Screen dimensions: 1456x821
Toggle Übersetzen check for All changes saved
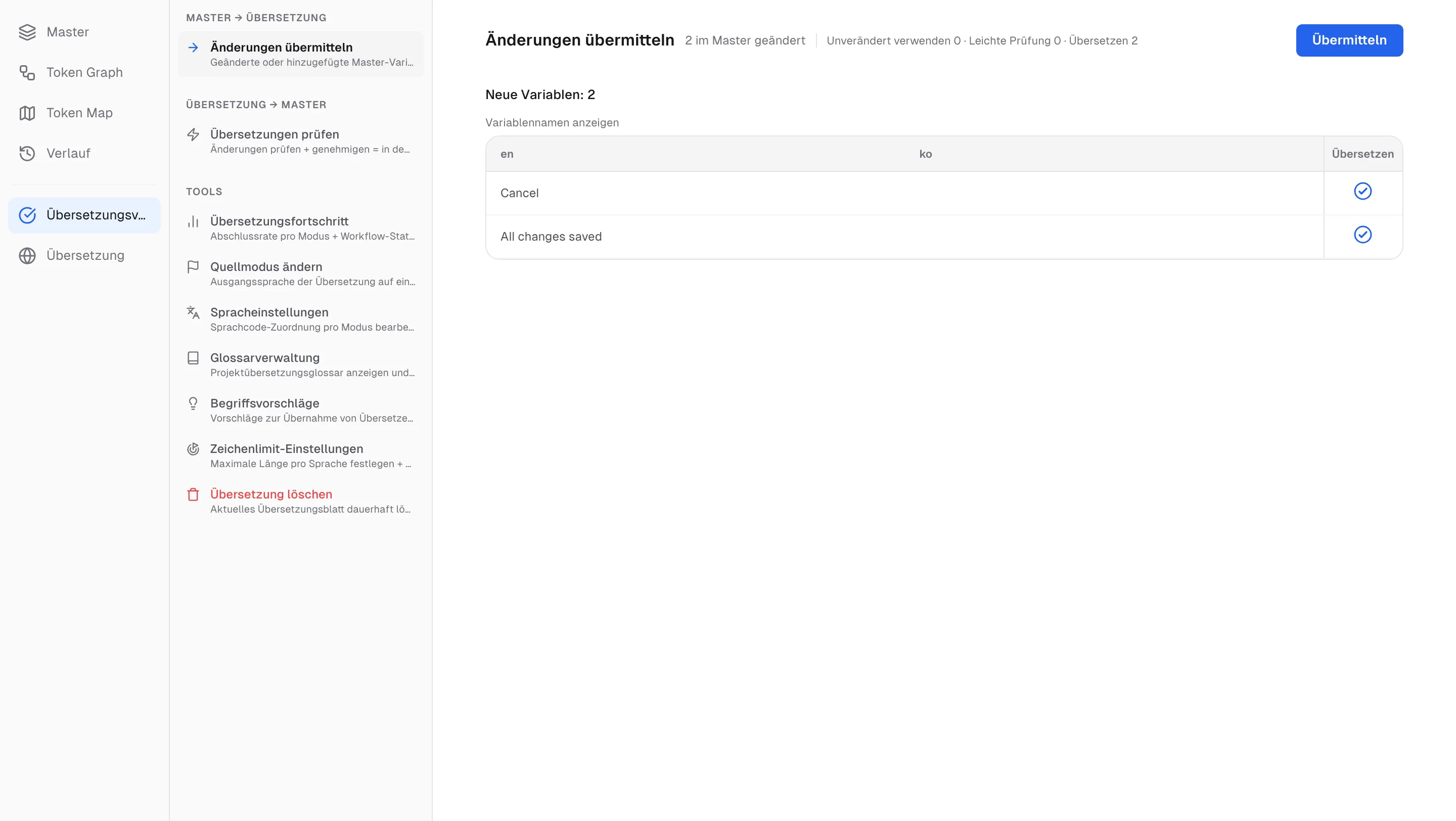point(1362,235)
